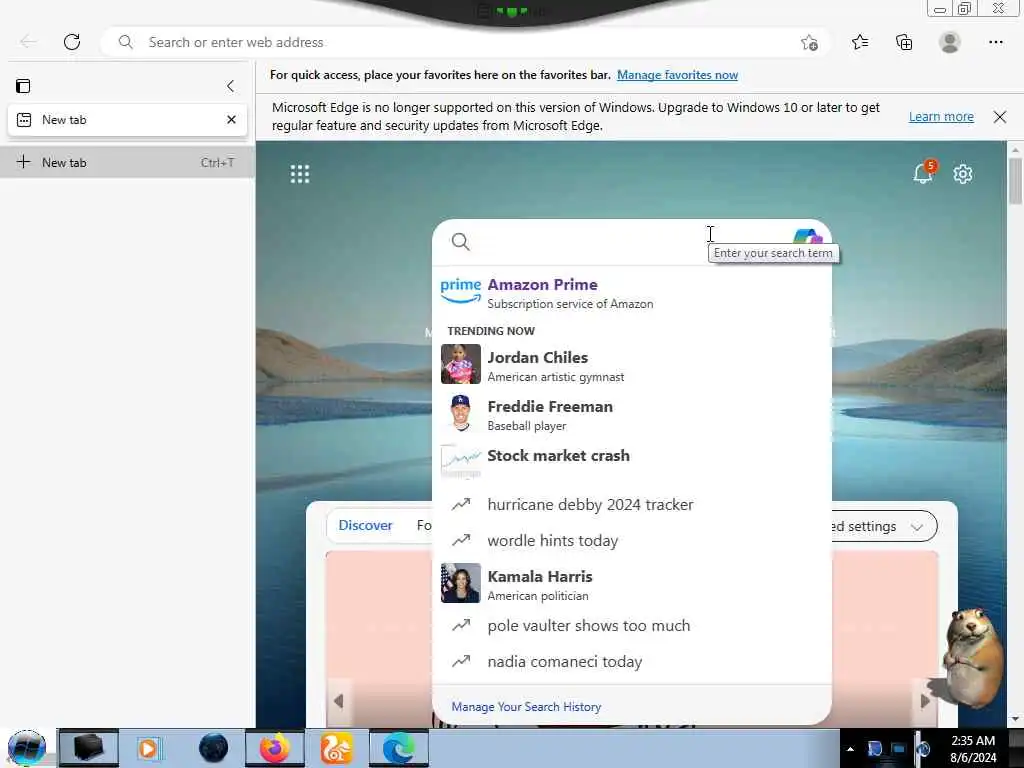Click the address bar input
Screen dimensions: 1024x768
[x=467, y=42]
